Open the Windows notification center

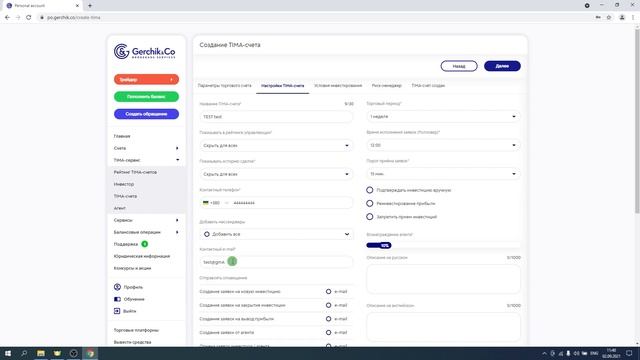pyautogui.click(x=629, y=353)
